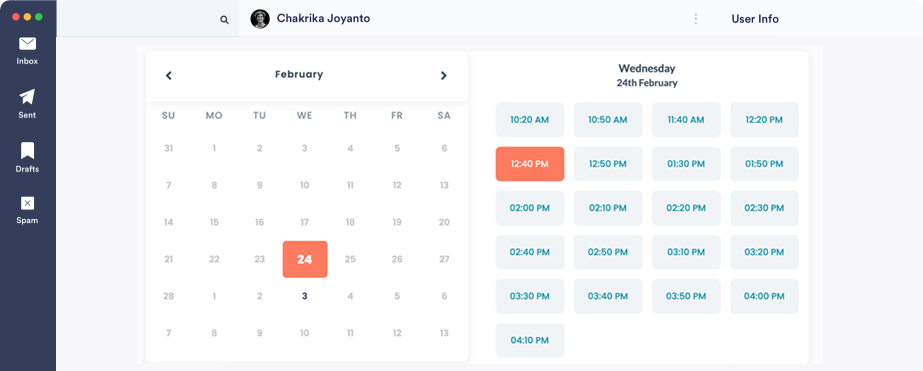Open the Spam folder icon
923x371 pixels.
(27, 203)
